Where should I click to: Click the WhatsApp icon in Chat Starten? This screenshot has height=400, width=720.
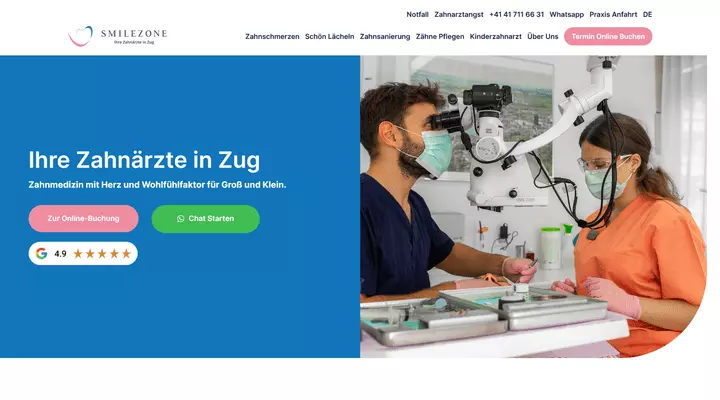[180, 219]
